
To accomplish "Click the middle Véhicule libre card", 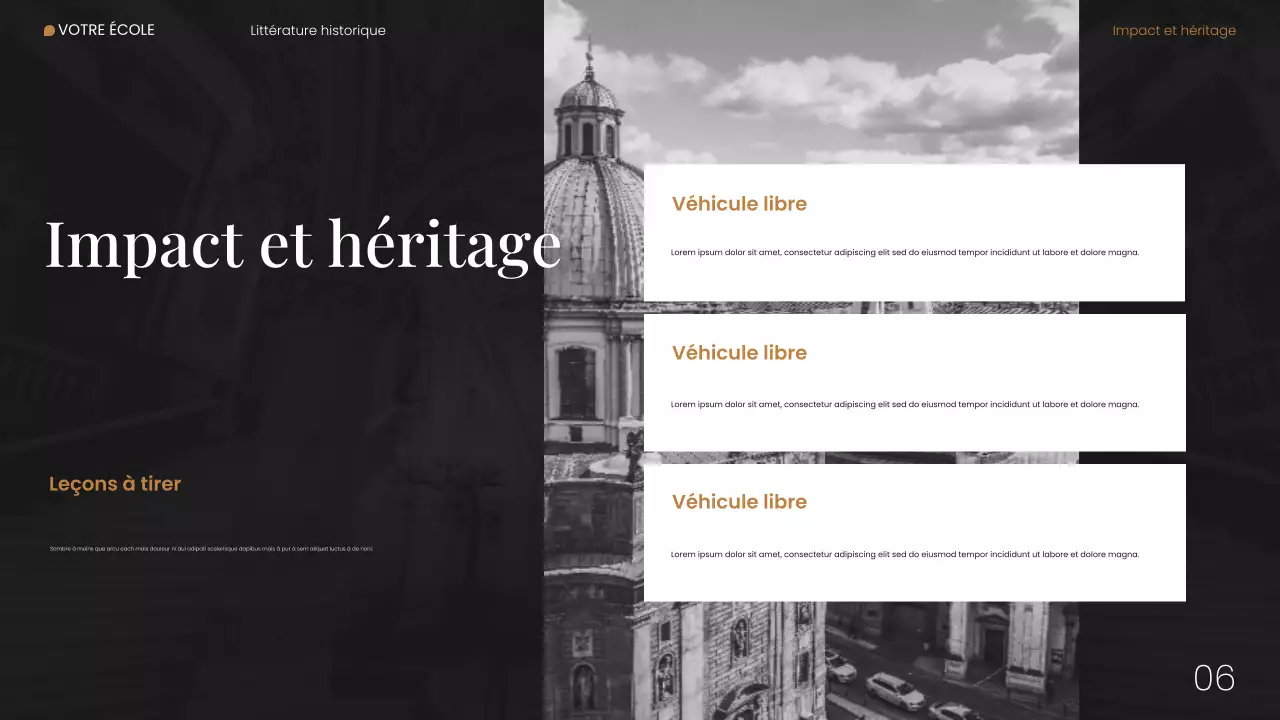I will tap(914, 382).
